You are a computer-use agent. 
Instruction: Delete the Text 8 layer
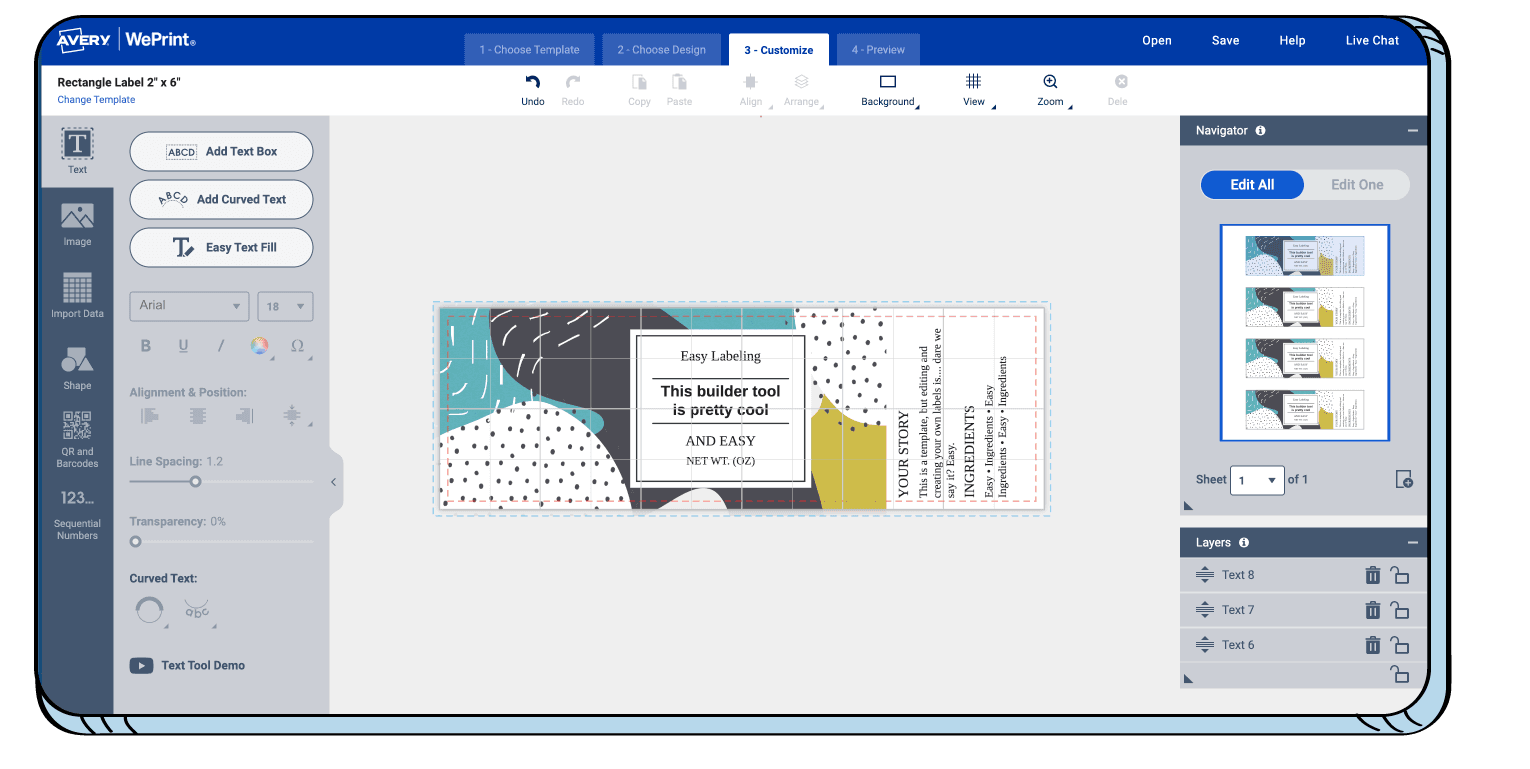coord(1373,575)
